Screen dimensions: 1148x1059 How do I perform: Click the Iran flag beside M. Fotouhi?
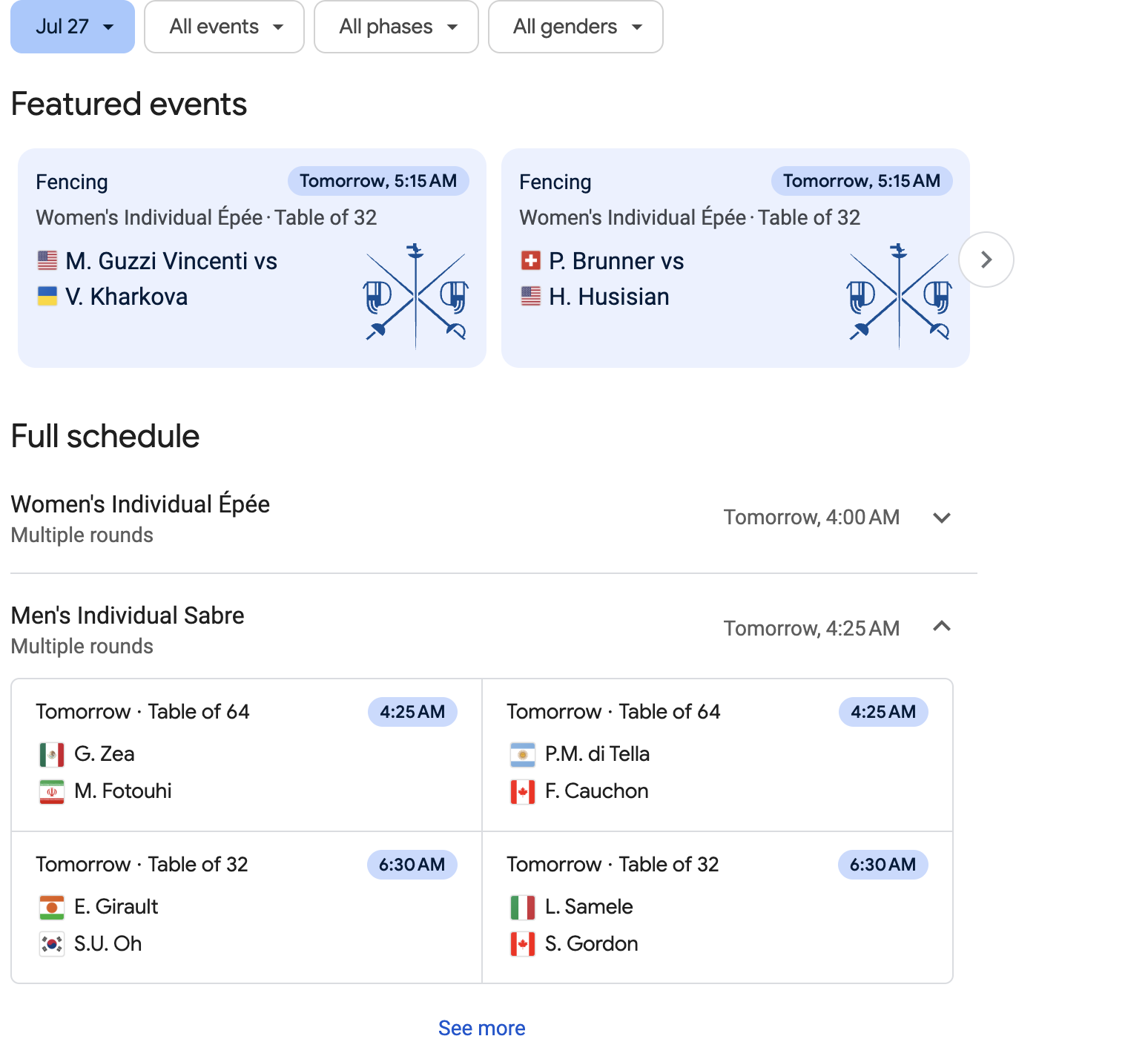pyautogui.click(x=52, y=791)
